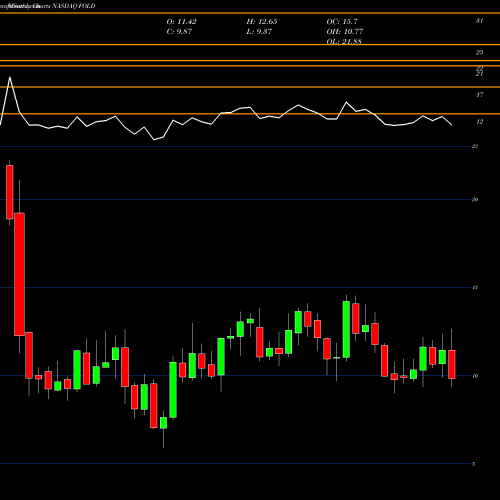500x500 pixels.
Task: Select the OC: 15.7 reading
Action: (x=342, y=22)
